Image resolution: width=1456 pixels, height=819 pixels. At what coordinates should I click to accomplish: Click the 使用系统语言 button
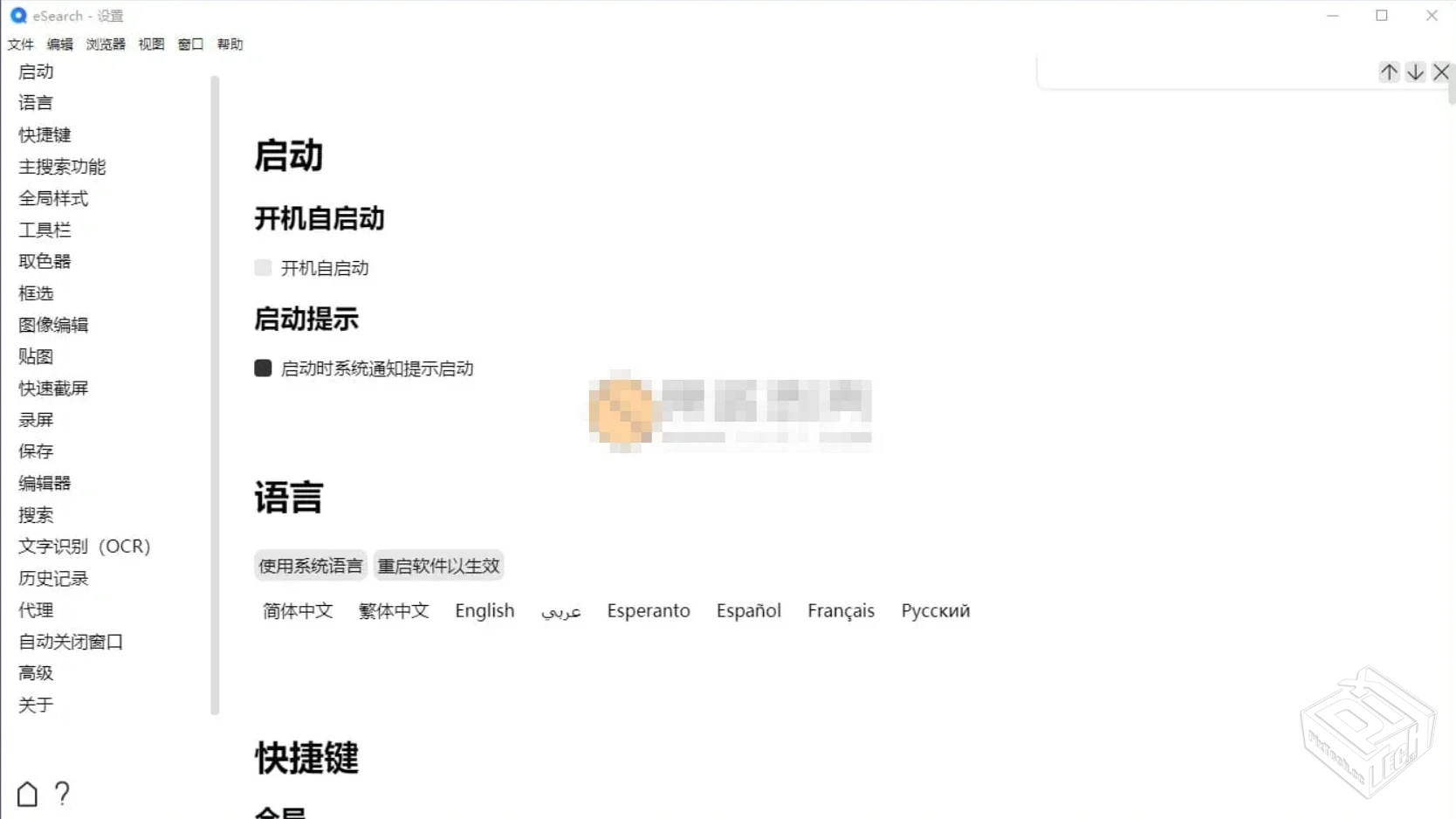coord(310,565)
